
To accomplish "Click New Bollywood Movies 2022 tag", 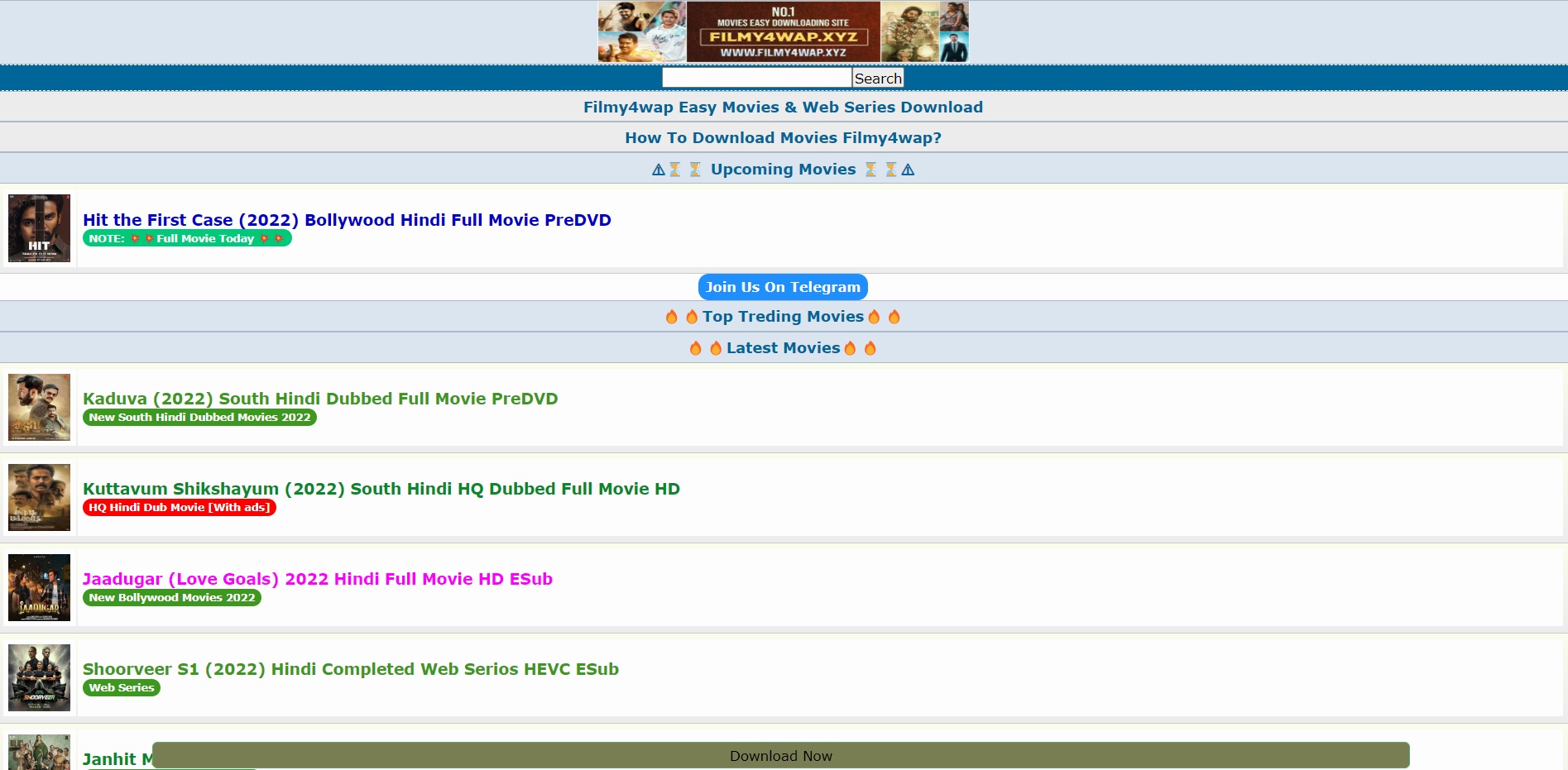I will (x=172, y=597).
